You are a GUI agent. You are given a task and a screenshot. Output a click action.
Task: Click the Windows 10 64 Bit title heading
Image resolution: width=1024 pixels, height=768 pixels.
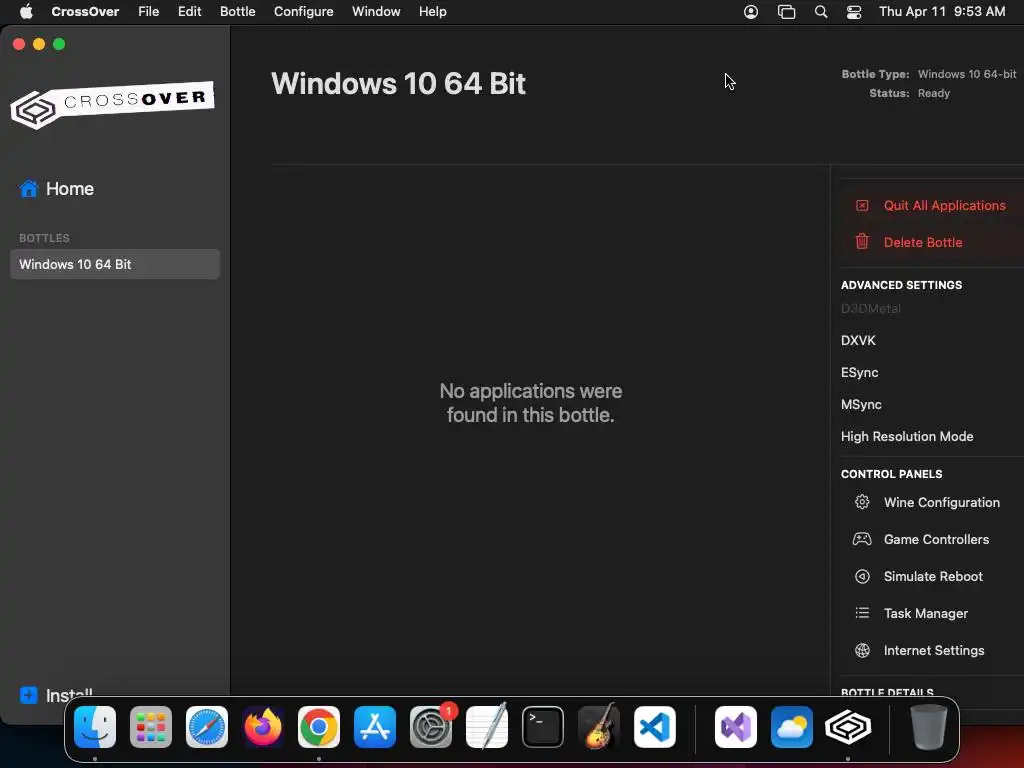[x=398, y=84]
